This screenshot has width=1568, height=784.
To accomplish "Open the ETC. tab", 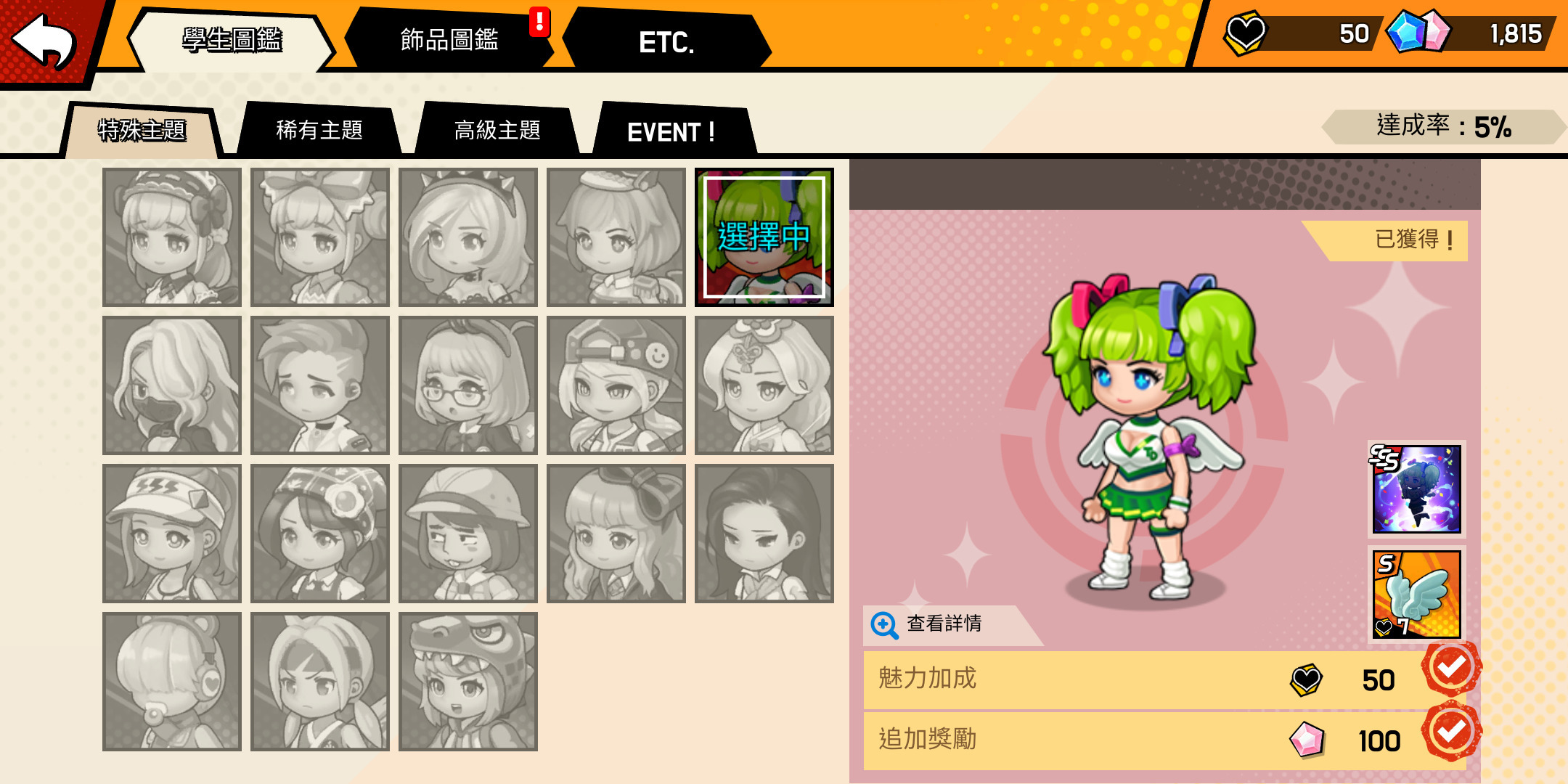I will [666, 41].
